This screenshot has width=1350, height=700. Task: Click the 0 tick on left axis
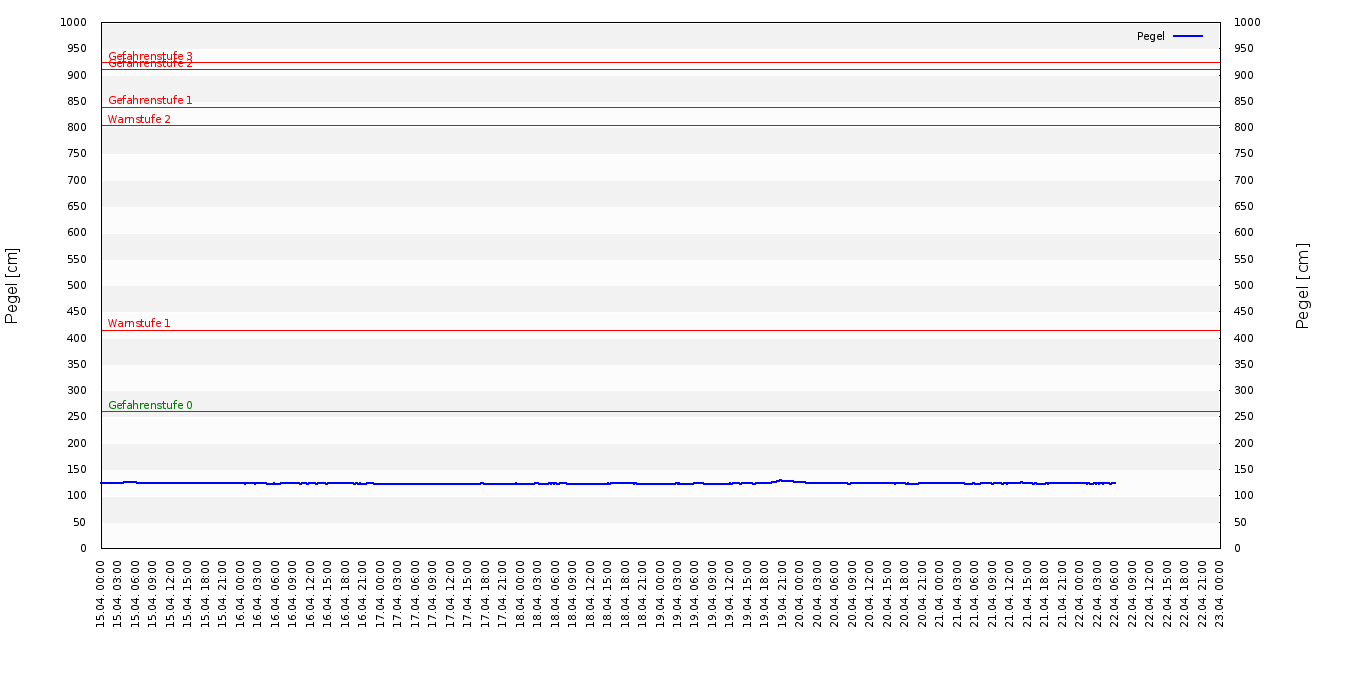point(83,548)
